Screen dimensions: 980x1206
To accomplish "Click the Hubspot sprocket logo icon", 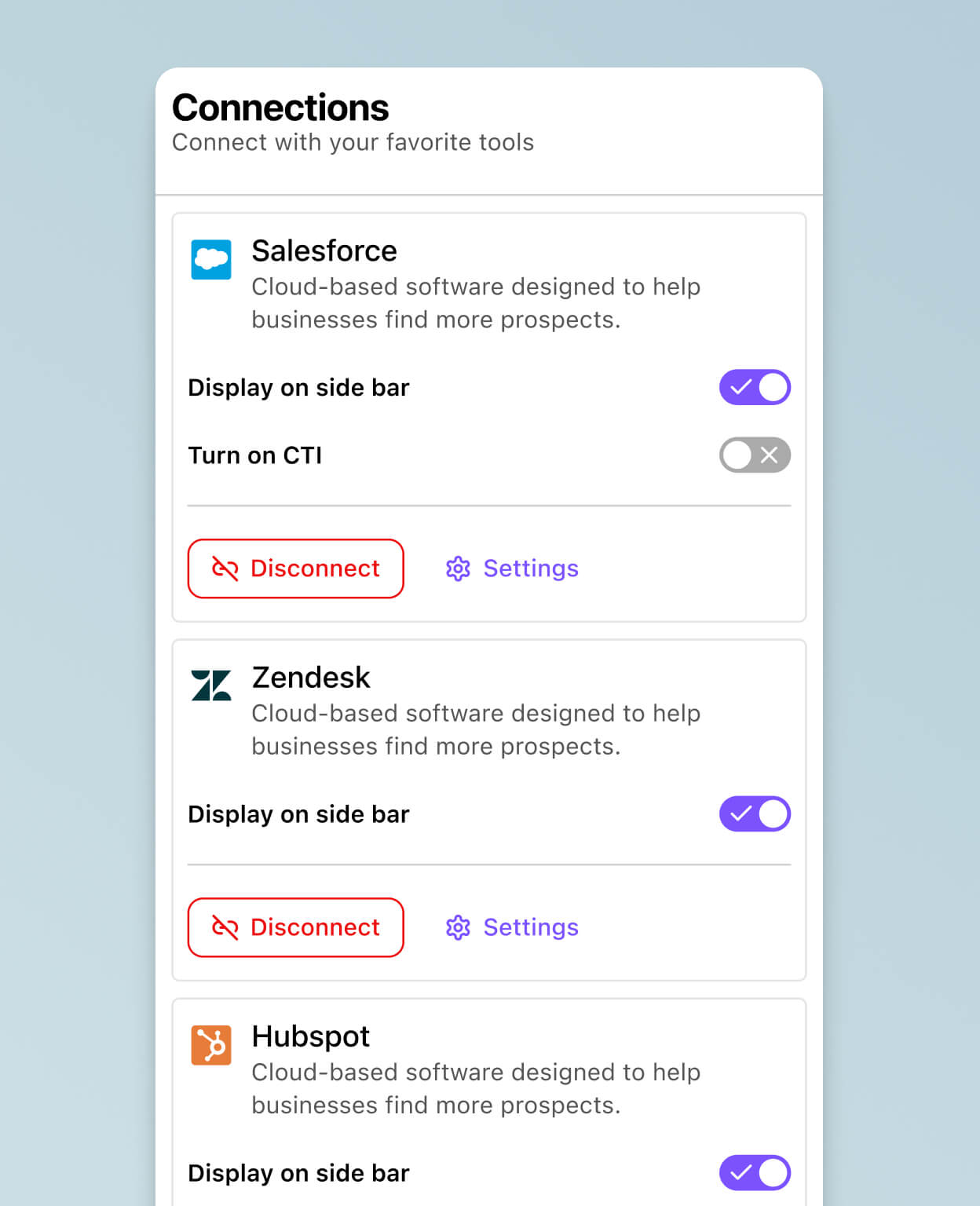I will pyautogui.click(x=210, y=1044).
